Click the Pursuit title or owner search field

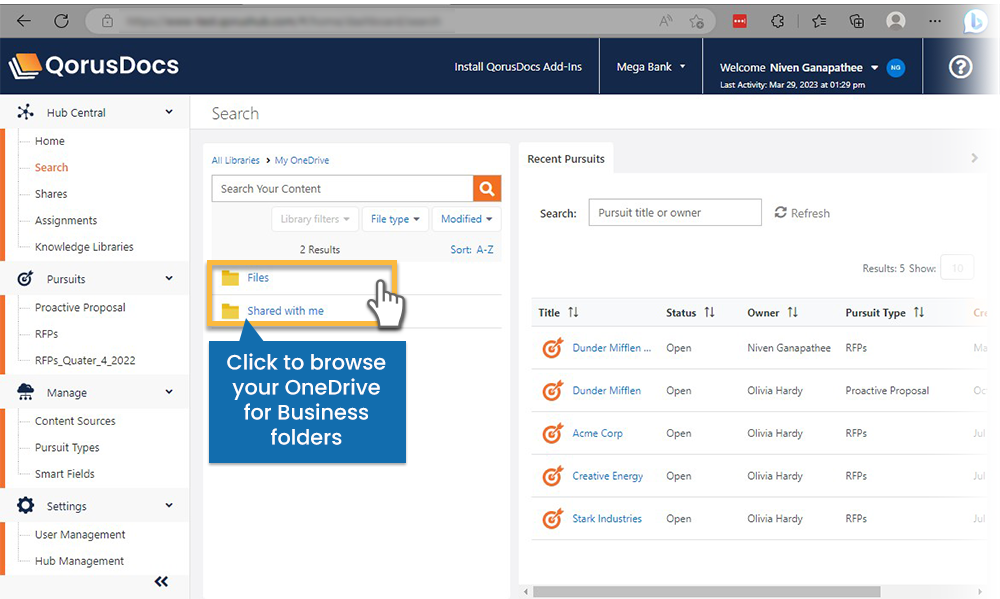(675, 212)
